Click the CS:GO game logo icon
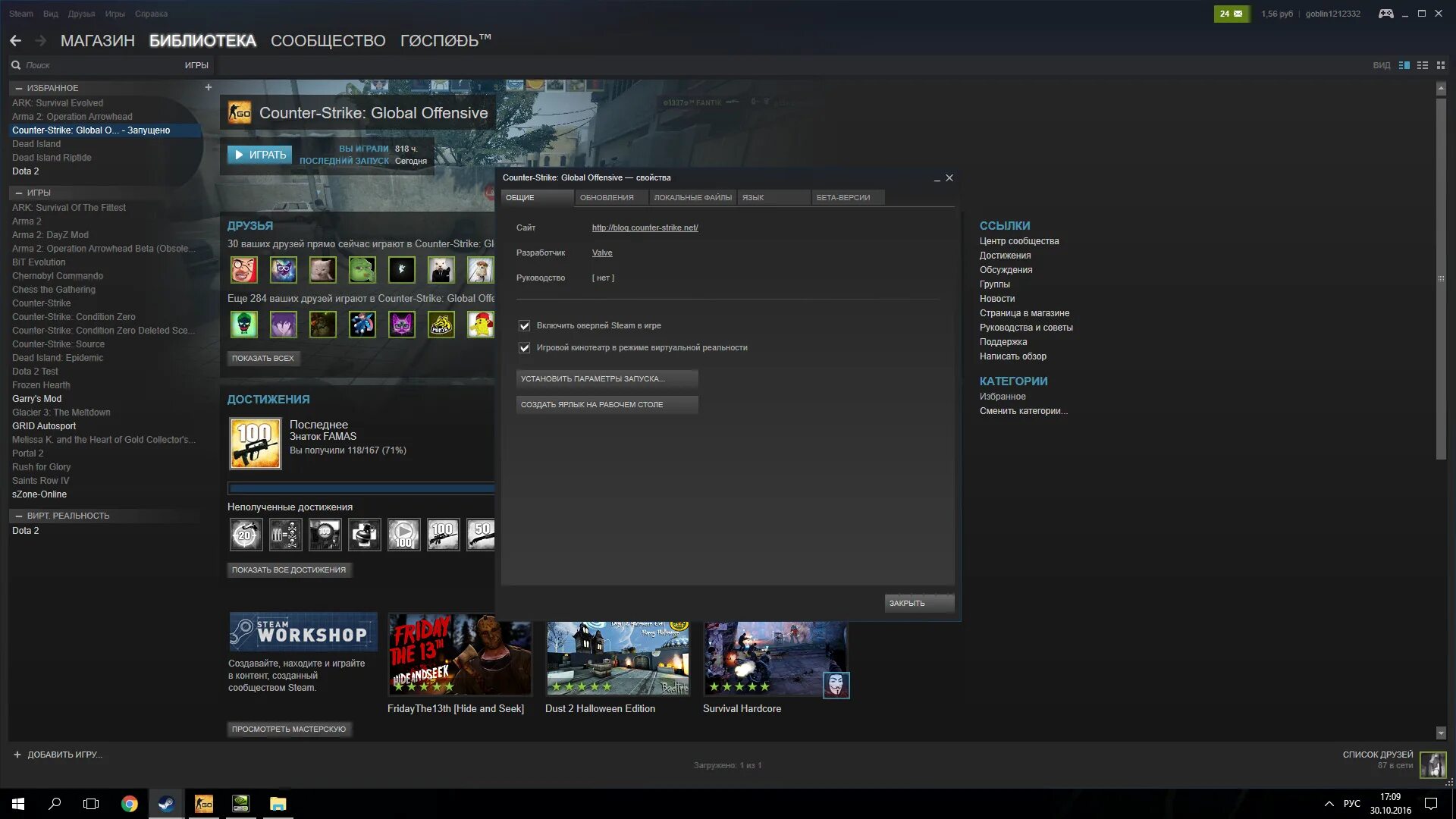 (x=240, y=113)
